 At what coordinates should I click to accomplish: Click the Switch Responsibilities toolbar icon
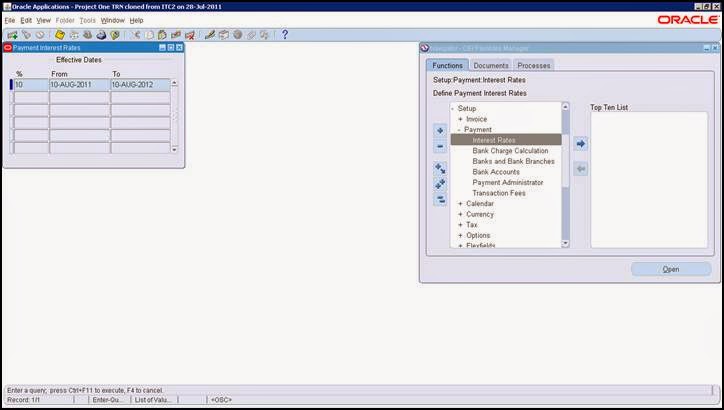87,35
